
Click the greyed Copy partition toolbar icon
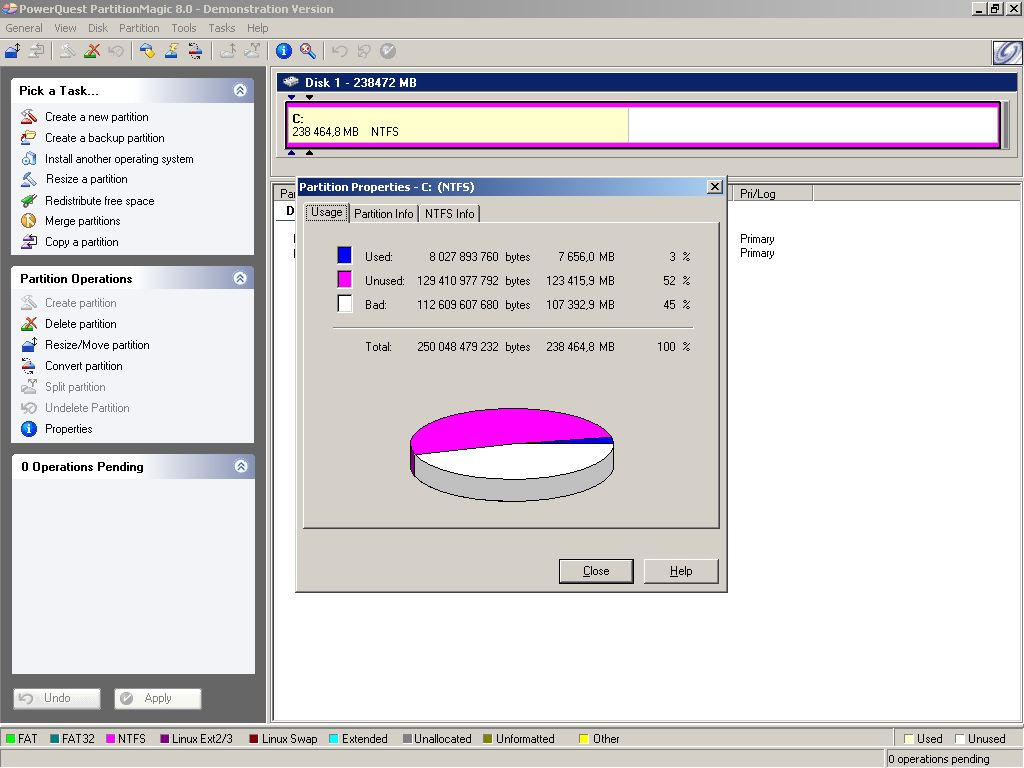37,51
